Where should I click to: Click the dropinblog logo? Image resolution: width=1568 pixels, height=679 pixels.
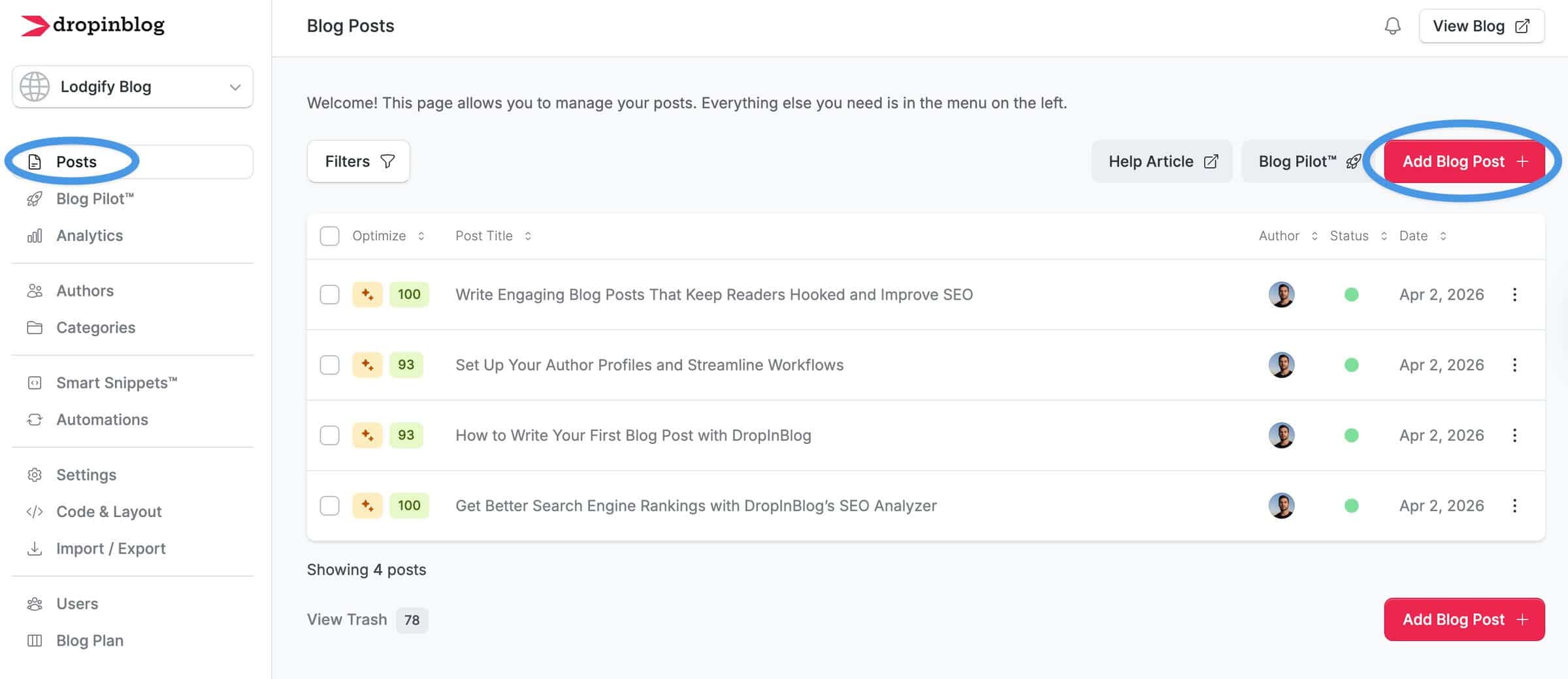92,25
